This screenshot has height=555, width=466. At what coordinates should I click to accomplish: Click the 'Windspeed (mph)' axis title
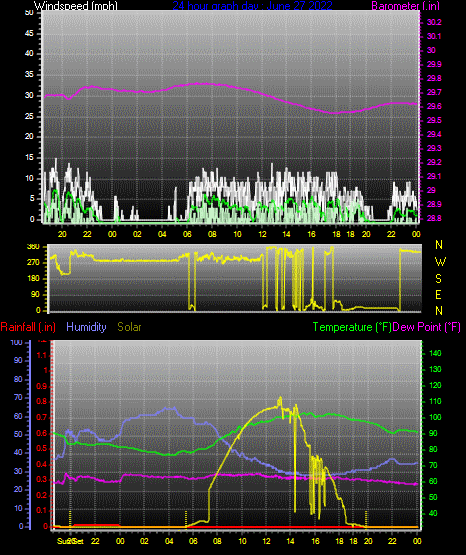[76, 6]
